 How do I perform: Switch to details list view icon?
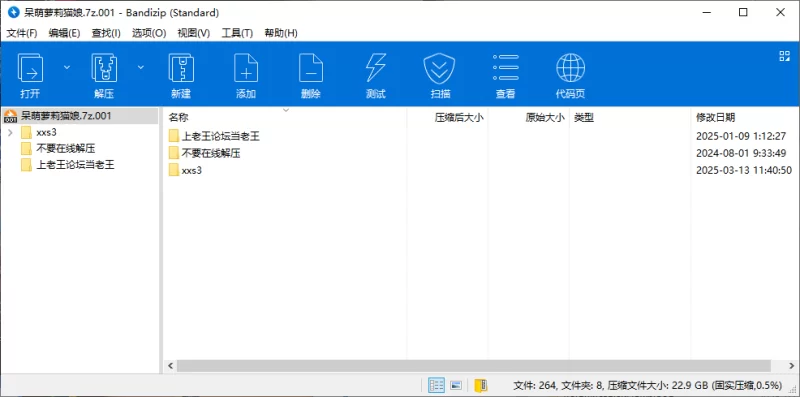click(437, 385)
